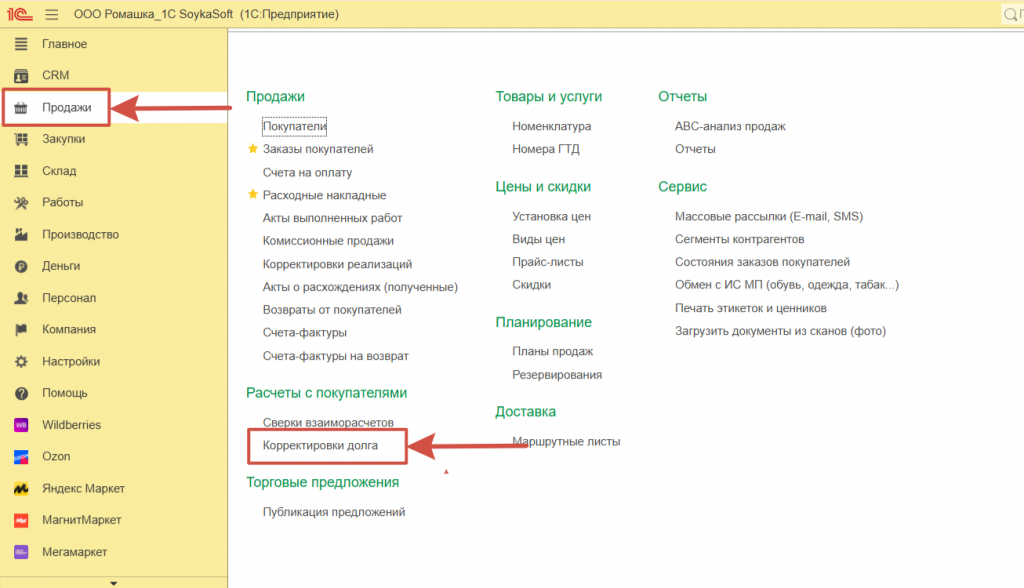Click the CRM section icon
The width and height of the screenshot is (1024, 588).
click(21, 76)
